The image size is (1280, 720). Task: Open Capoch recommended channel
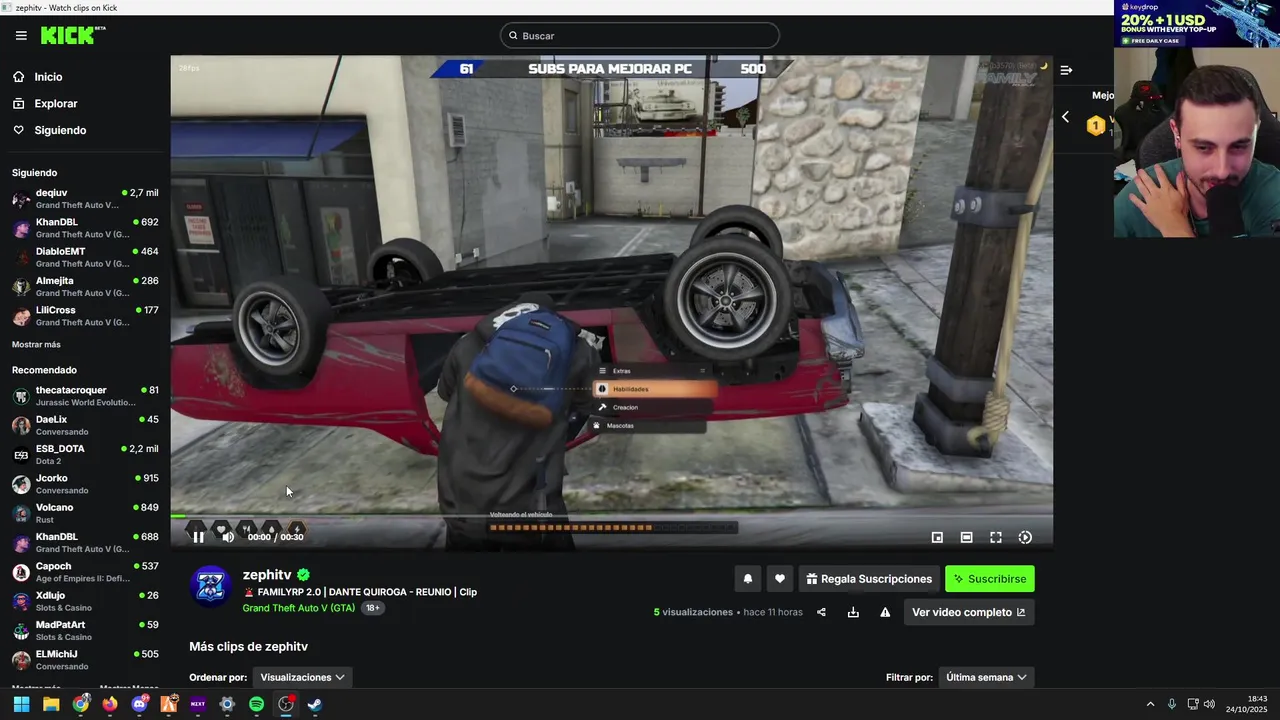pyautogui.click(x=85, y=572)
